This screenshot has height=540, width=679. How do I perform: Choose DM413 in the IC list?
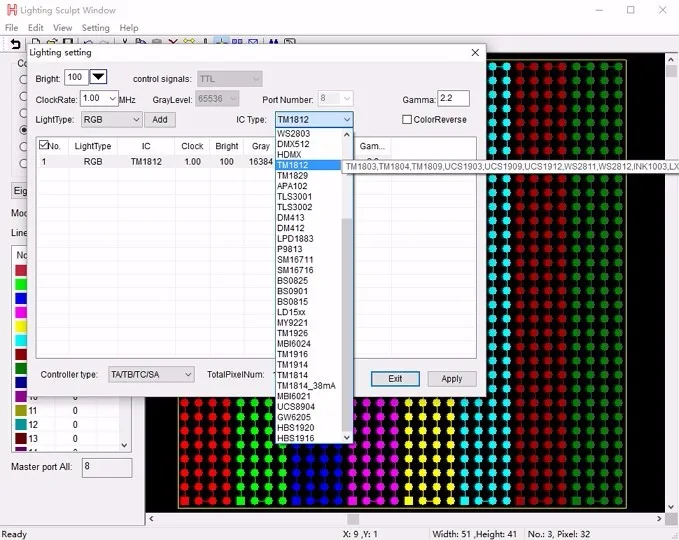tap(308, 217)
